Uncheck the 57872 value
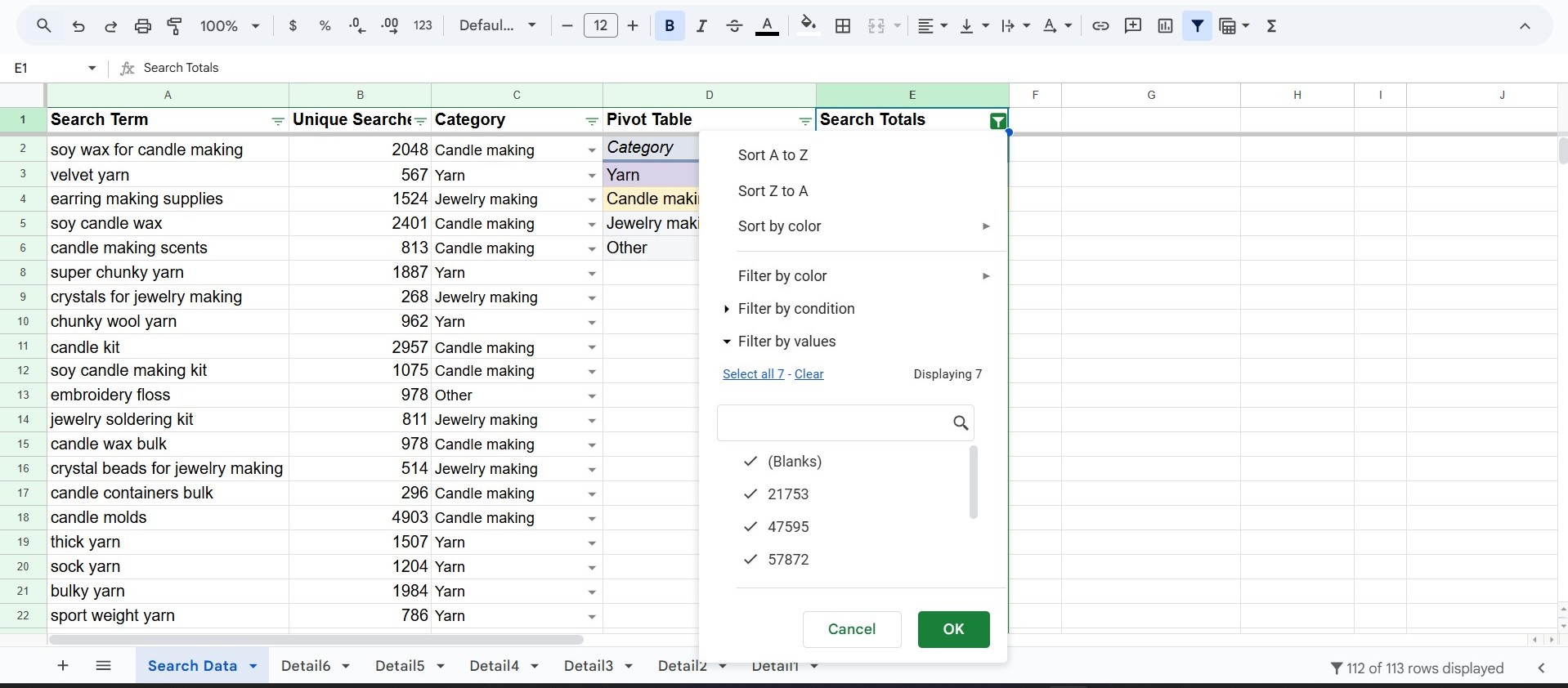1568x688 pixels. (750, 560)
